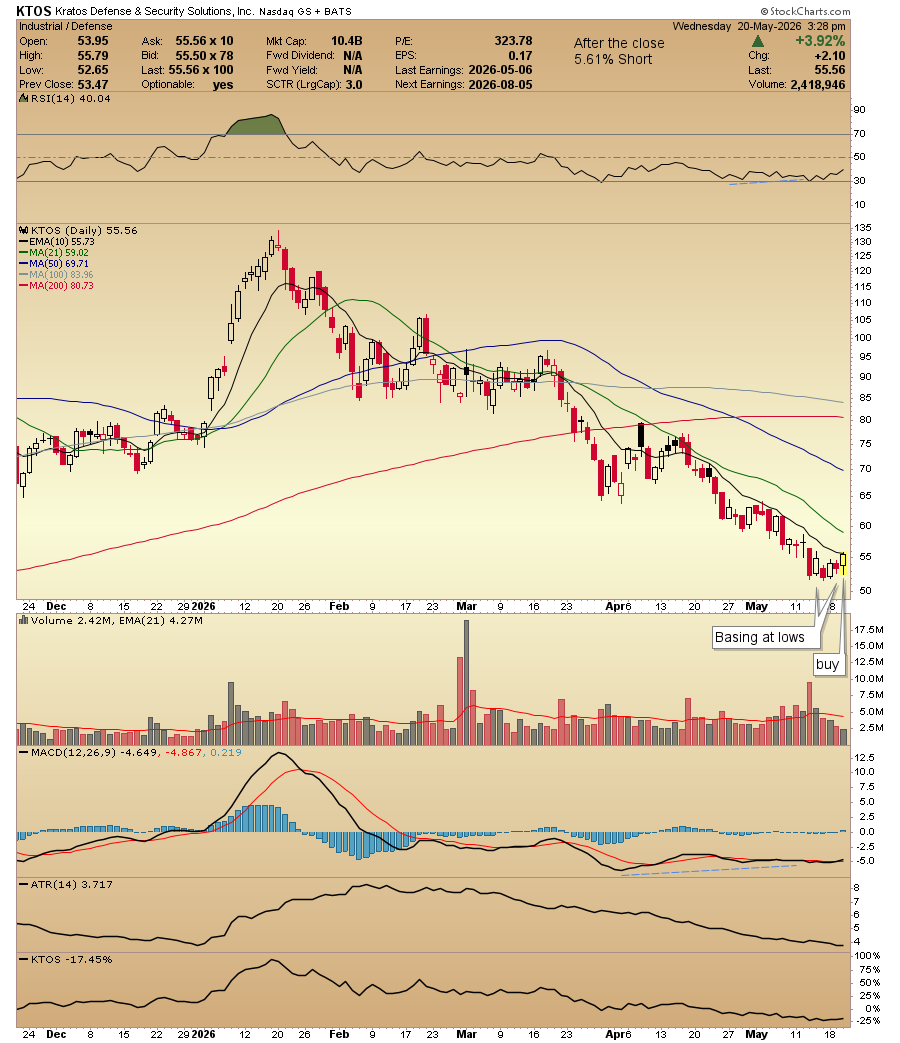Click the Kratos Defense & Security Solutions company name
Screen dimensions: 900x1043
tap(155, 11)
